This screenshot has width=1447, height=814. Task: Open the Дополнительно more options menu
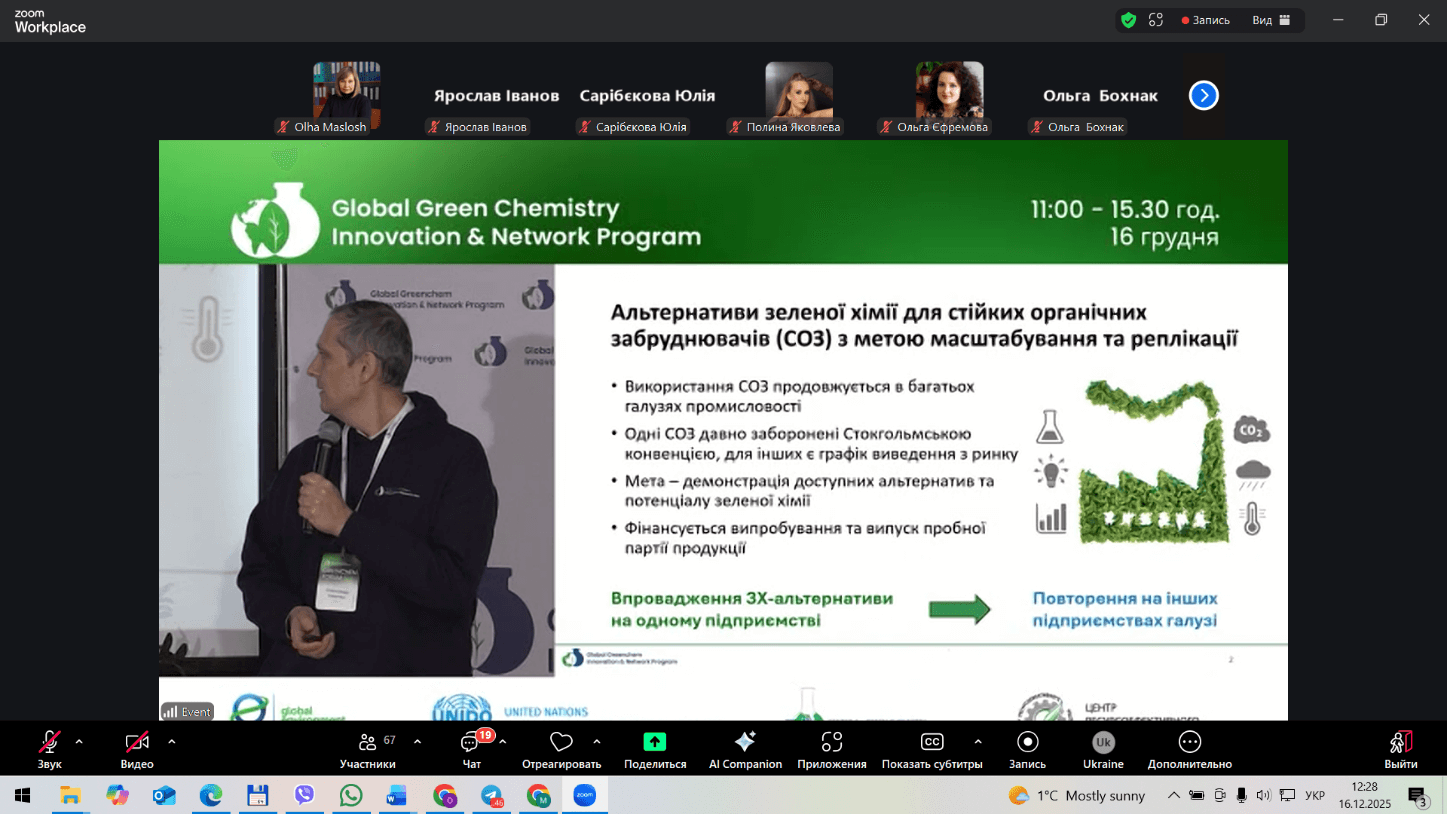coord(1189,748)
